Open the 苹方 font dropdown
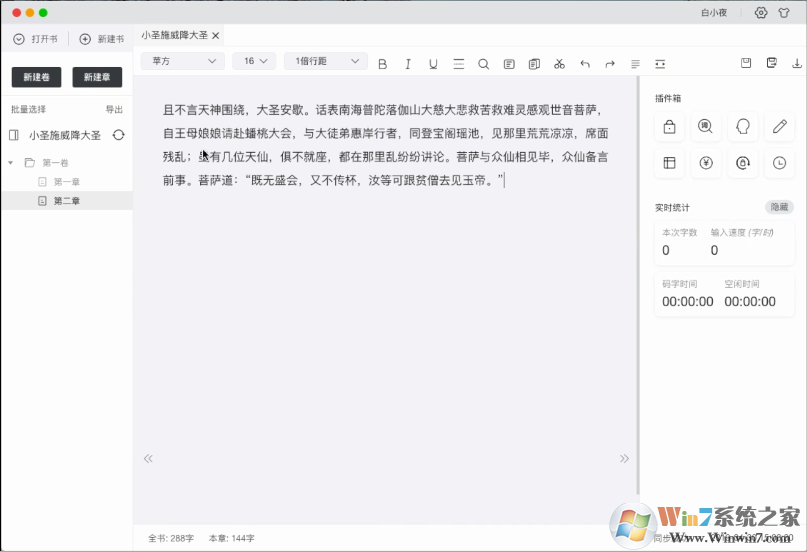This screenshot has width=807, height=552. [183, 61]
